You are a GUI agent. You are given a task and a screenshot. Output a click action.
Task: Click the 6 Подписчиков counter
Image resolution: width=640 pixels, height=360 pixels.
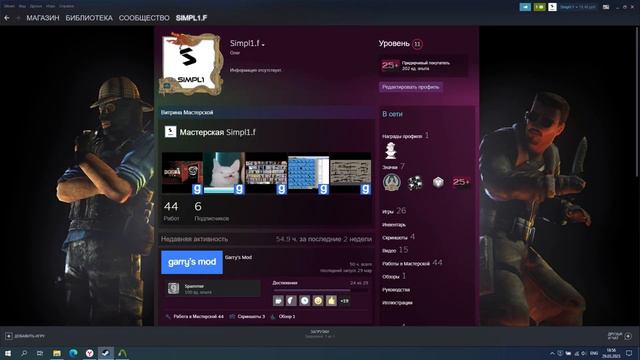(211, 211)
